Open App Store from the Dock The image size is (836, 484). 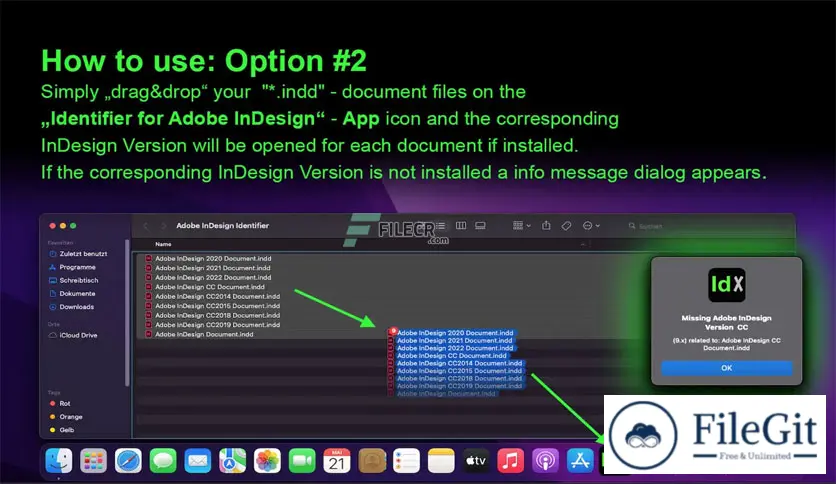coord(580,461)
